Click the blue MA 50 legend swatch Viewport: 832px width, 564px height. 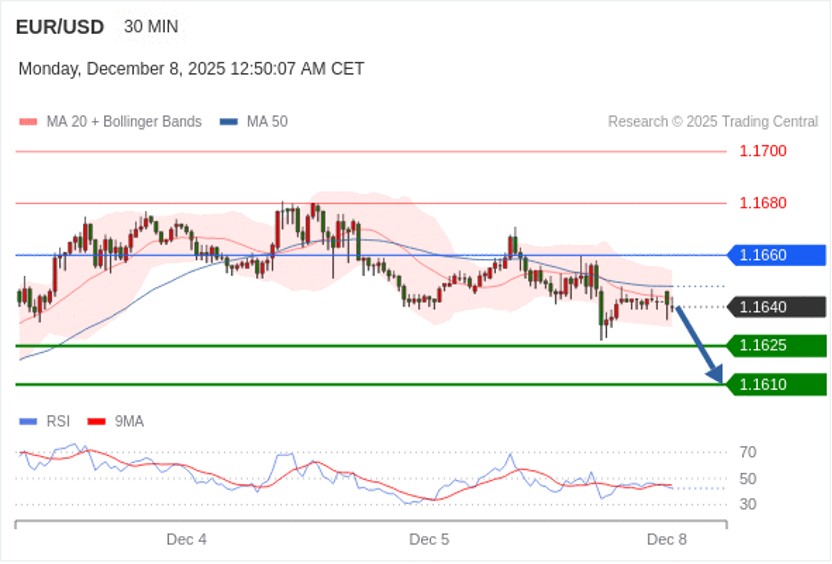pos(229,122)
